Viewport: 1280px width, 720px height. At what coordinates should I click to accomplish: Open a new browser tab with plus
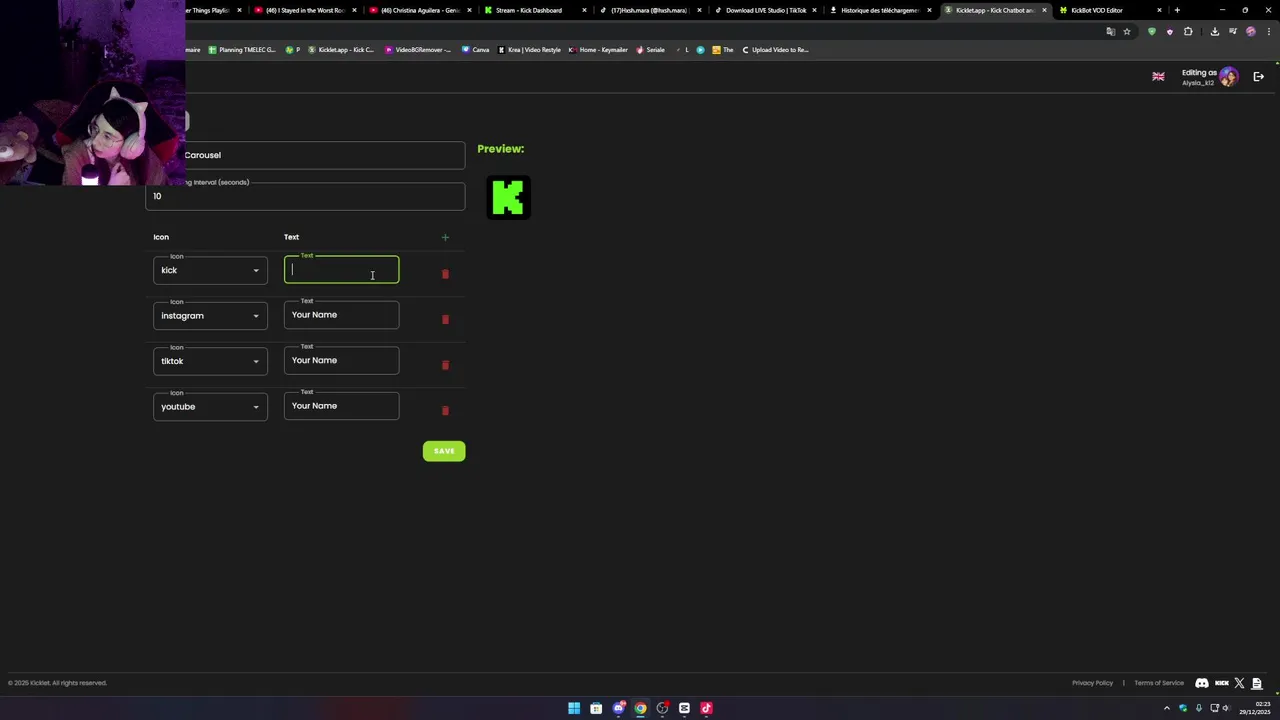point(1177,10)
